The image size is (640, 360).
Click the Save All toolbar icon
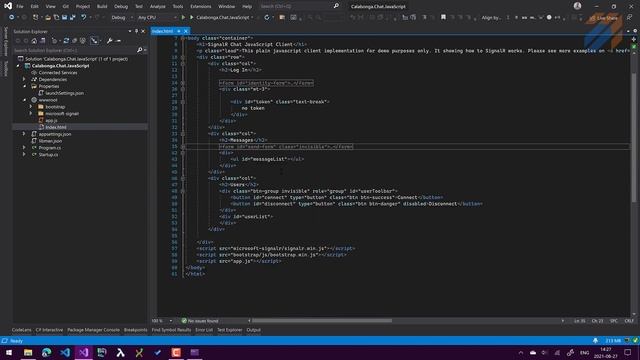pyautogui.click(x=72, y=18)
